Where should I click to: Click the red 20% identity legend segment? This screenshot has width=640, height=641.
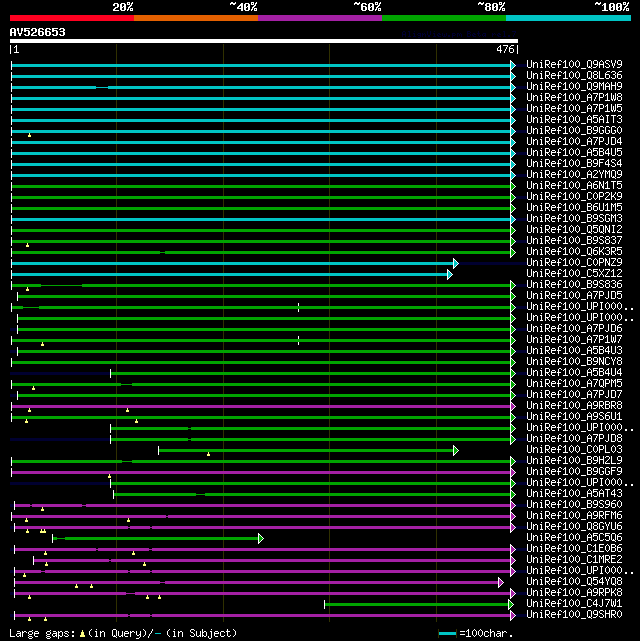(x=72, y=18)
